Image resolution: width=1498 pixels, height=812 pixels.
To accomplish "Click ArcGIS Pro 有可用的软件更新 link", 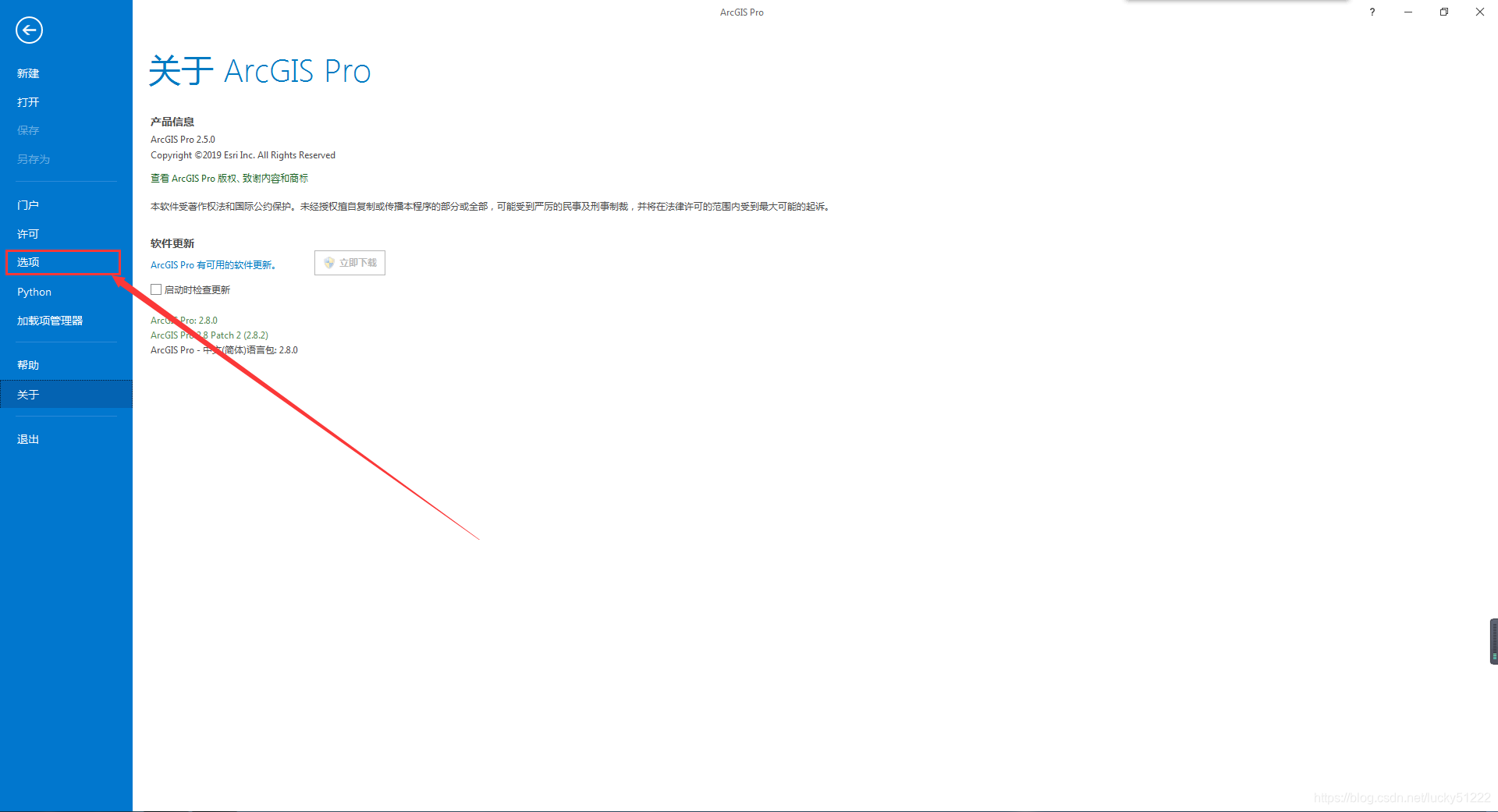I will (213, 265).
